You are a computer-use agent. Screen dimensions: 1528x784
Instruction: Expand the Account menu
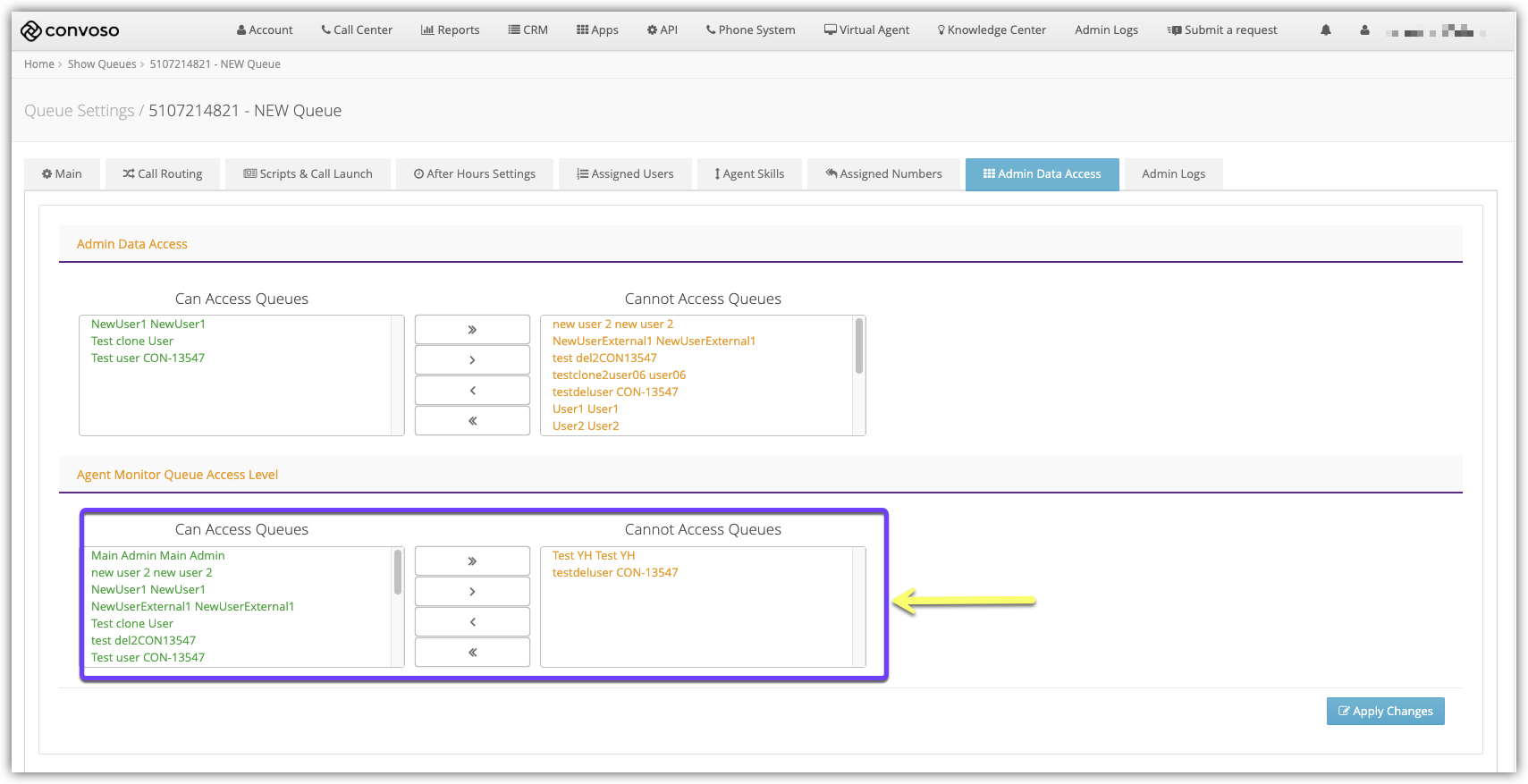point(265,30)
